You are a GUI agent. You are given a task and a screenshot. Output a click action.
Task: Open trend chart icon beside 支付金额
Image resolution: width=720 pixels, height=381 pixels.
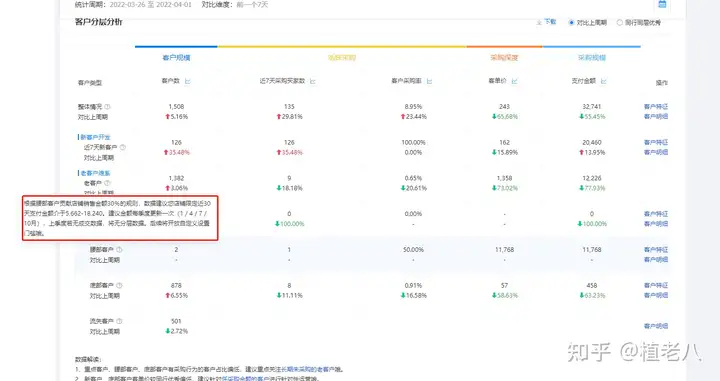[603, 81]
